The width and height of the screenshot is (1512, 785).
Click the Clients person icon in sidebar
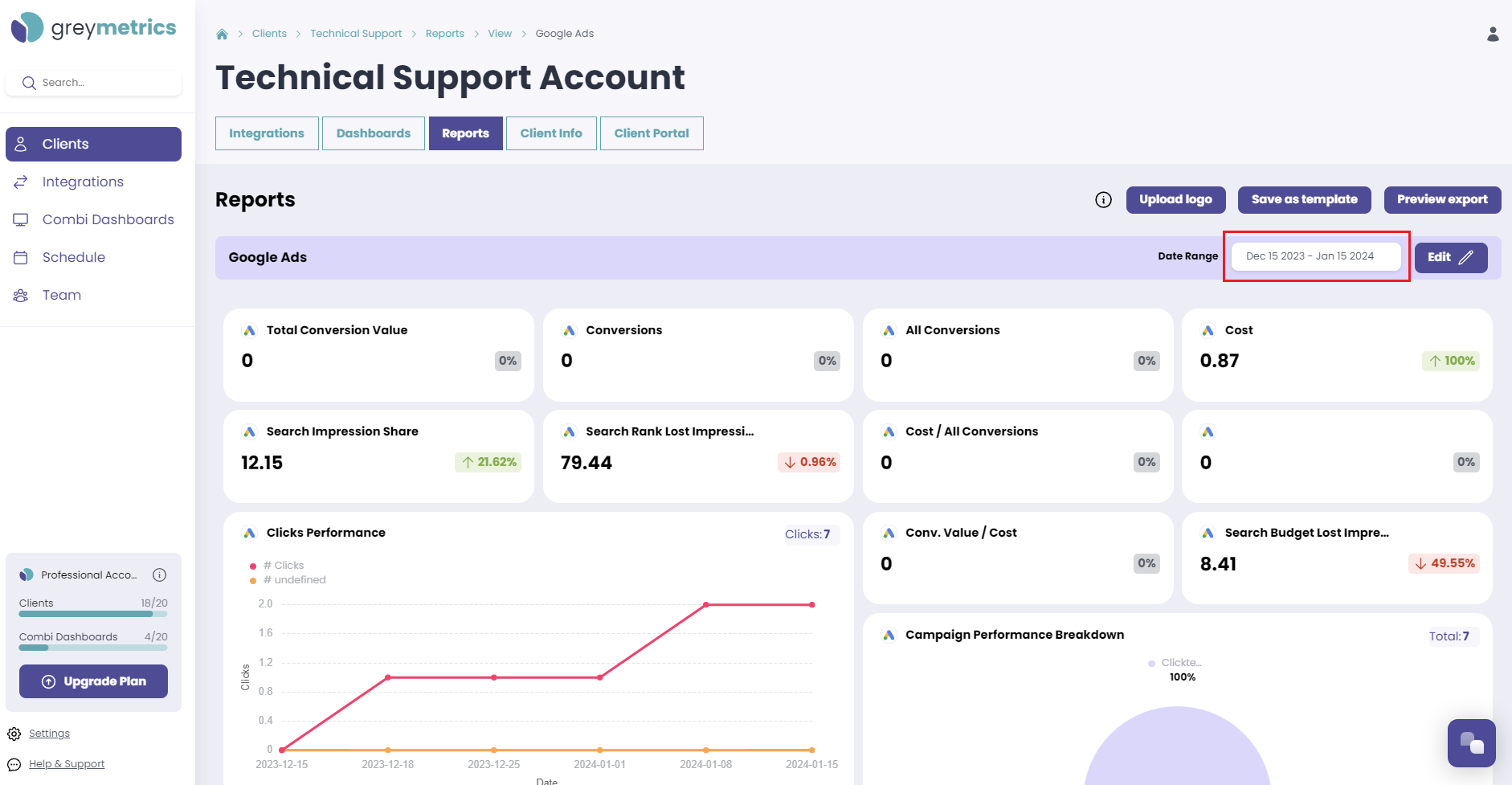click(21, 144)
